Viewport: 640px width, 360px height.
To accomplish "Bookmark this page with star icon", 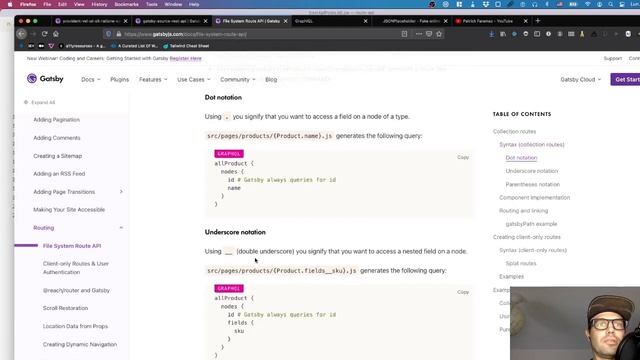I will coord(439,34).
